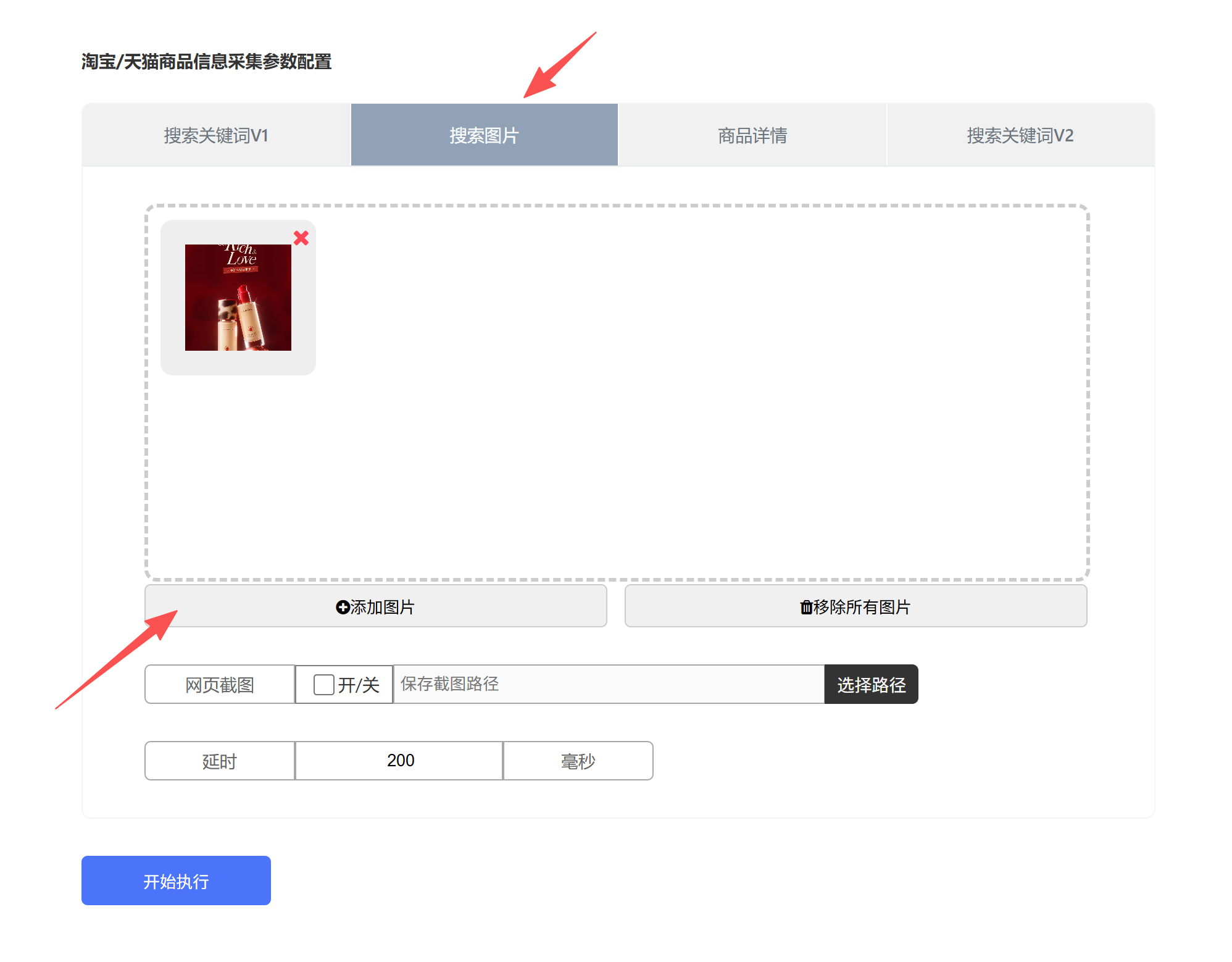This screenshot has height=962, width=1232.
Task: Click the 毫秒 unit label
Action: (578, 761)
